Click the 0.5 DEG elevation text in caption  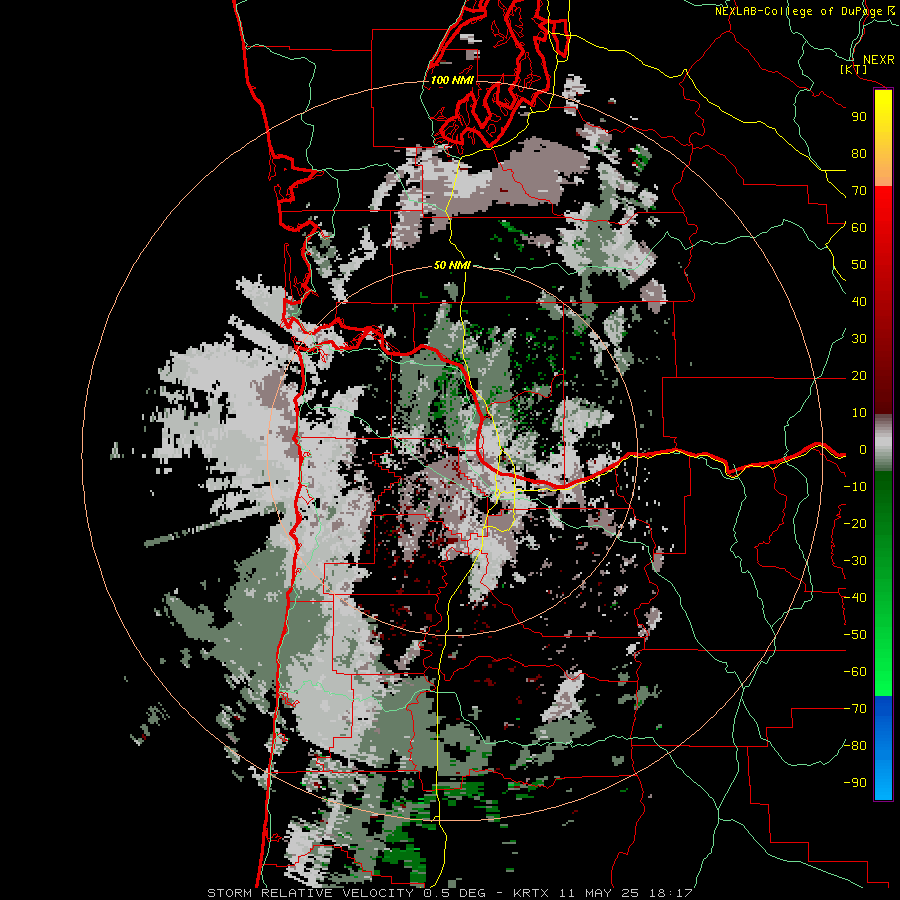click(455, 893)
